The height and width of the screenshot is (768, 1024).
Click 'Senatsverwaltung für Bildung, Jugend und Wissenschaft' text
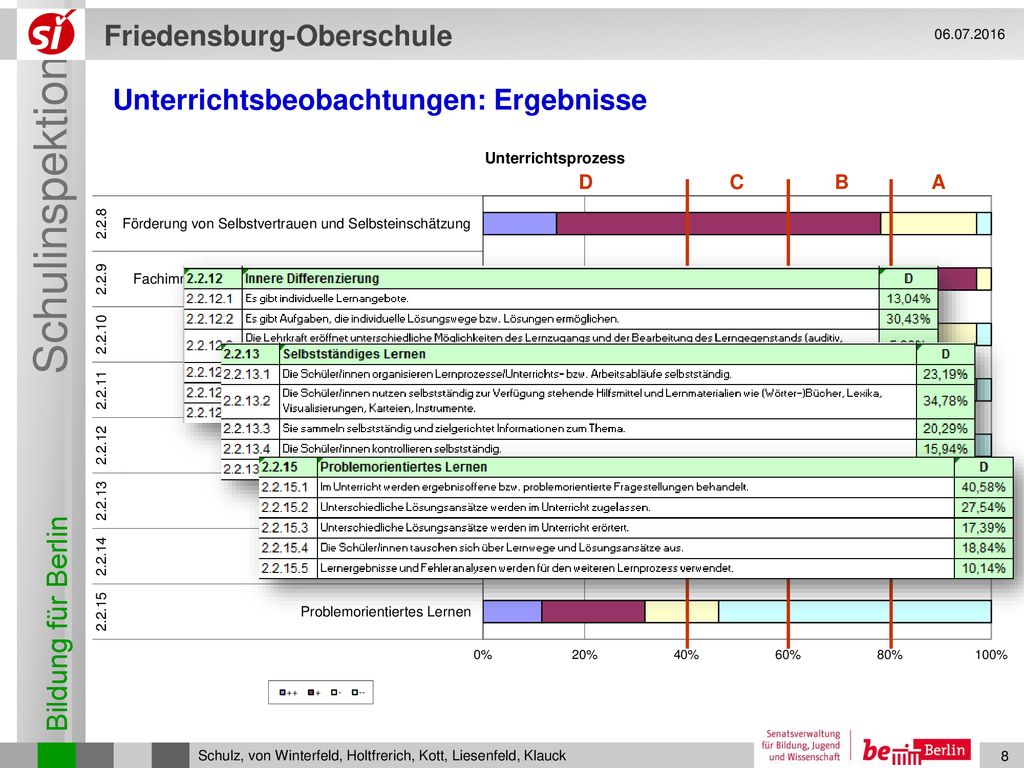coord(802,745)
